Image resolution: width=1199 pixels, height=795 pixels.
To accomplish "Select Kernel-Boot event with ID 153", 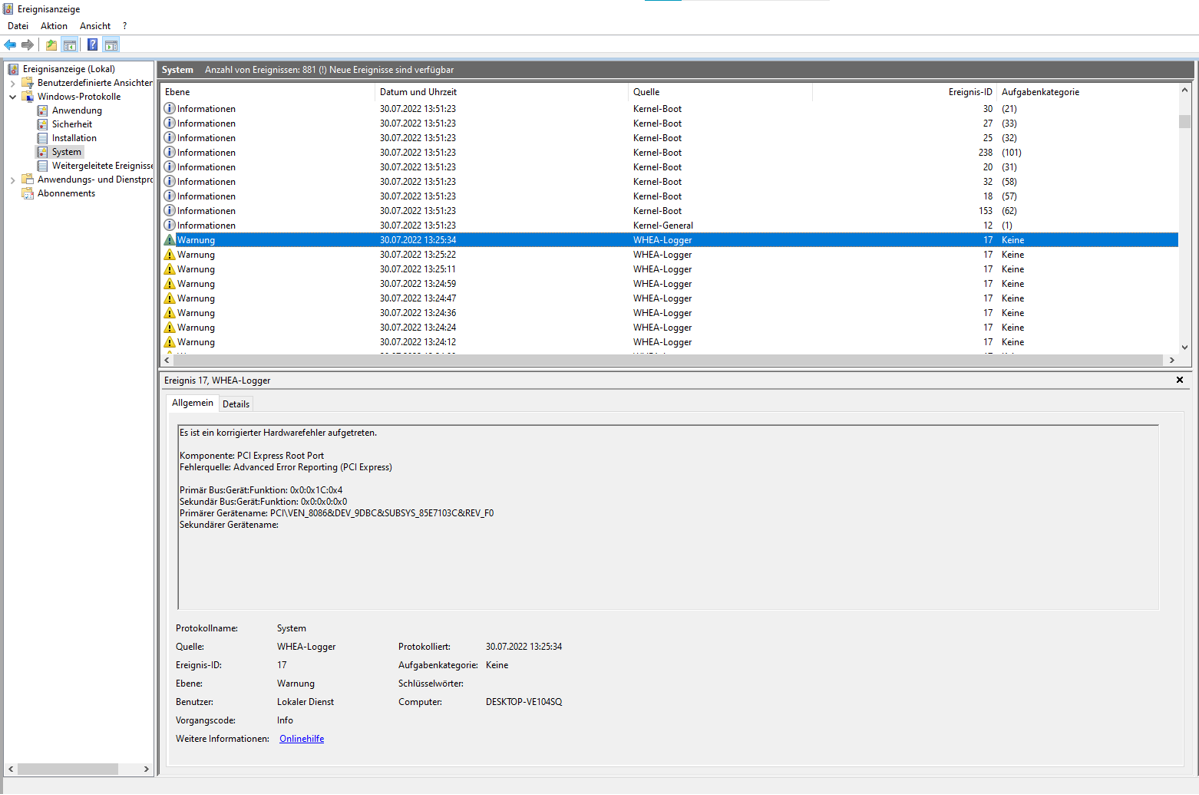I will 670,210.
